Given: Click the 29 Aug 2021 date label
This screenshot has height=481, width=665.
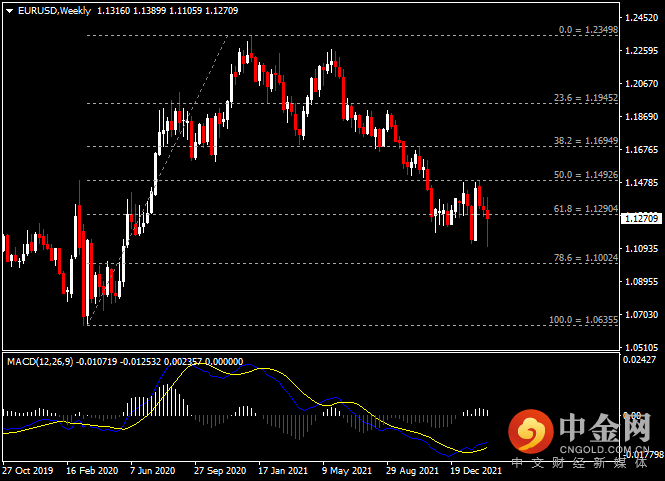Looking at the screenshot, I should (x=412, y=470).
